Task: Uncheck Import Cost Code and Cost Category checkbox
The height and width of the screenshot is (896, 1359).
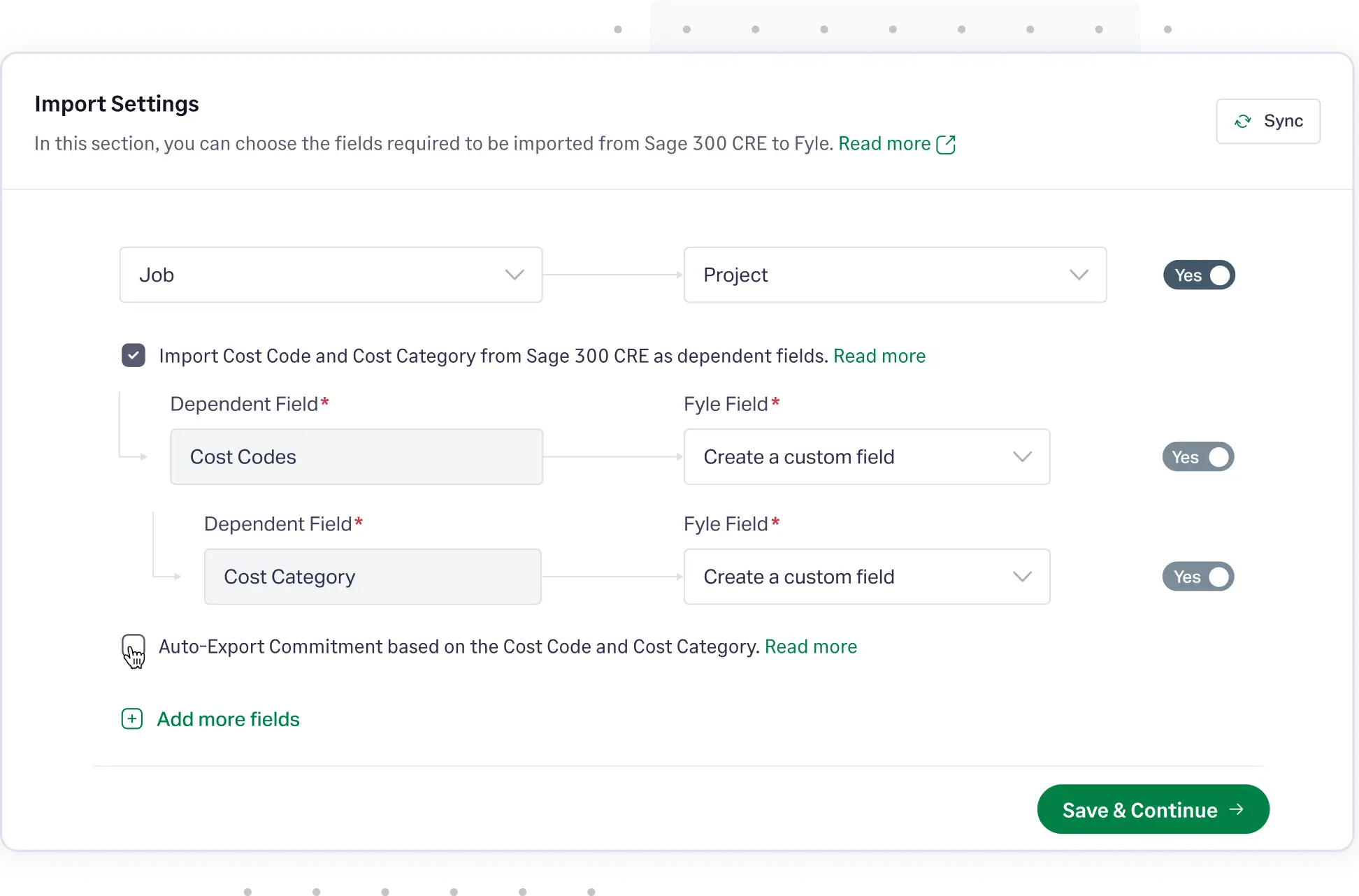Action: coord(133,356)
